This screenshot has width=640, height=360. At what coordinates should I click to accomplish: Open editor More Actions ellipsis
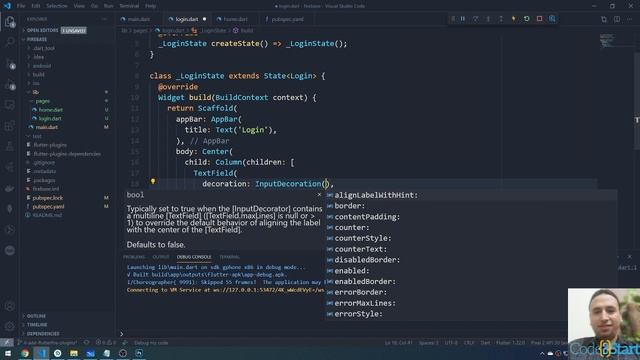(630, 19)
